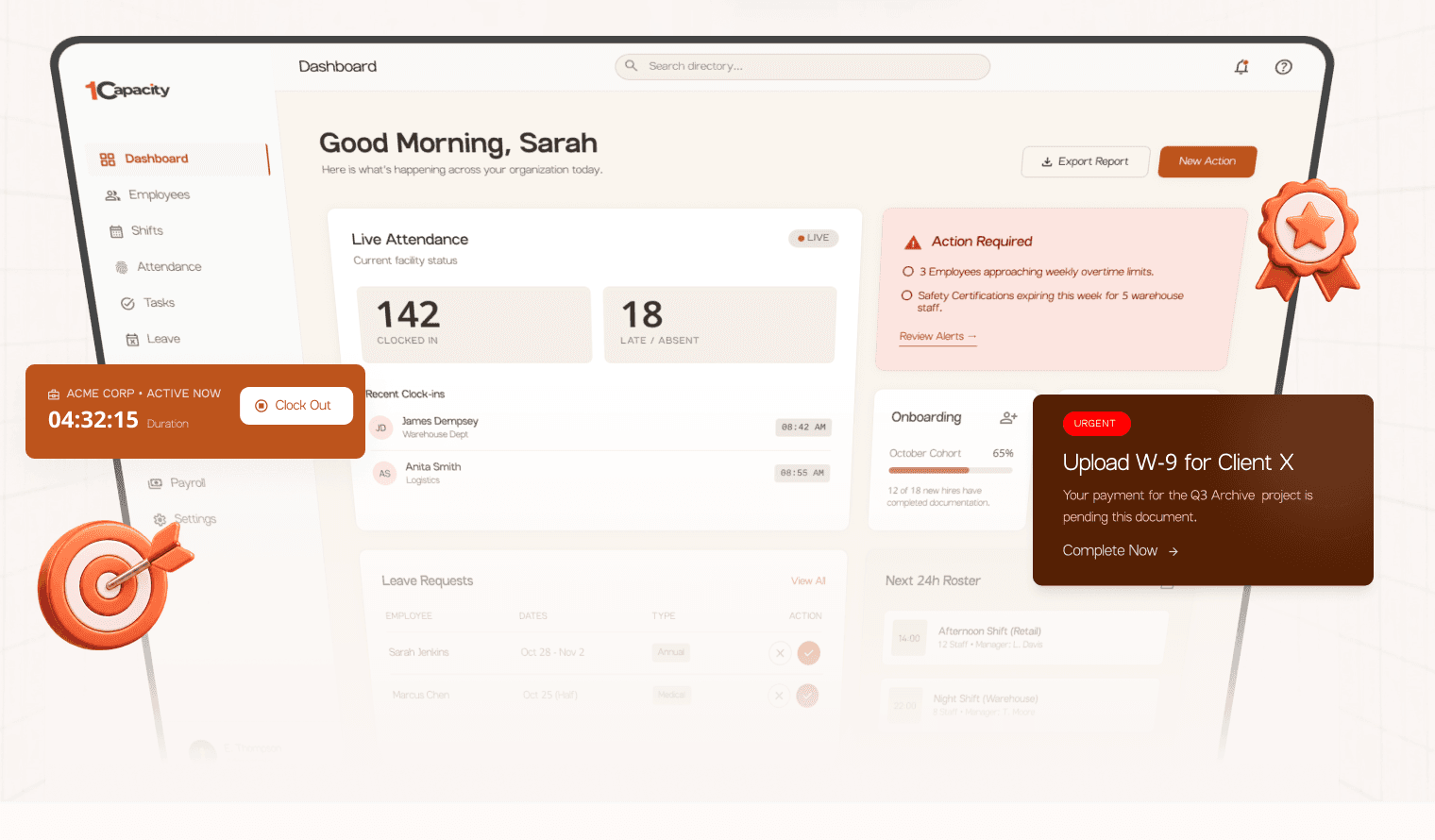The image size is (1435, 840).
Task: Open the Night Shift (Warehouse) roster entry
Action: (x=1020, y=704)
